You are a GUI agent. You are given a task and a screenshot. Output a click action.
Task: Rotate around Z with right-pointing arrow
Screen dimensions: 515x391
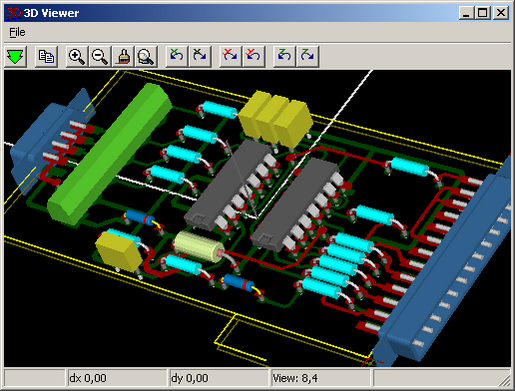308,57
